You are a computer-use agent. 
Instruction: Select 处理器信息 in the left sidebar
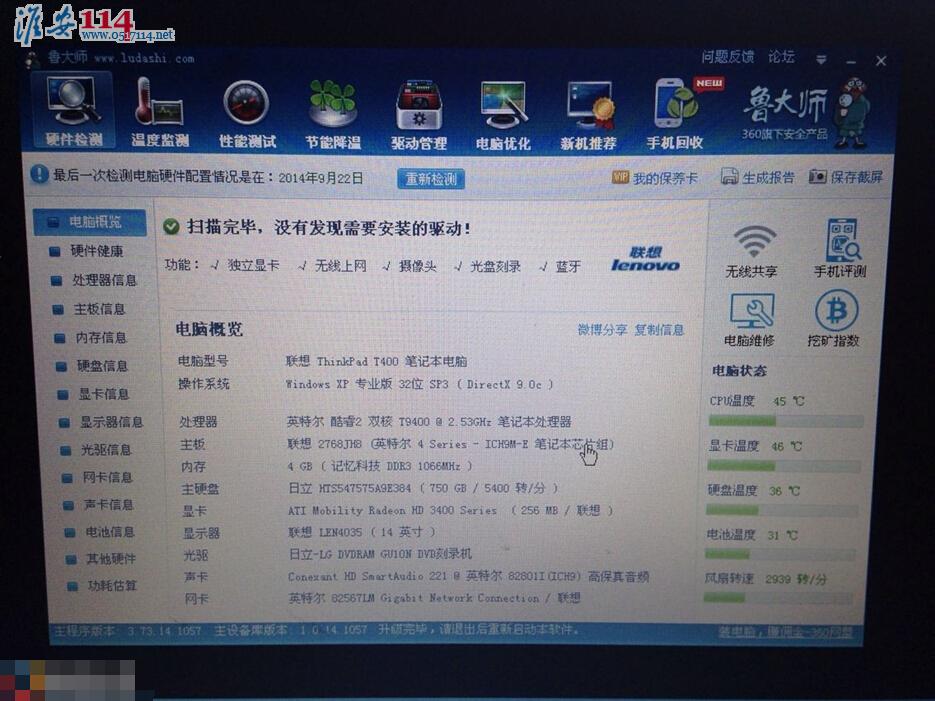pos(103,280)
